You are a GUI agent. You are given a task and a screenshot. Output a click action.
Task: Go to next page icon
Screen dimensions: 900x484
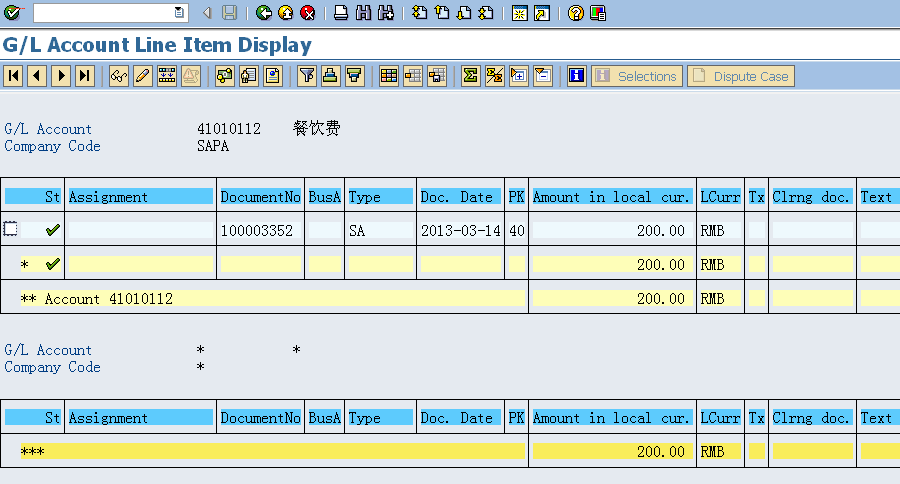[x=464, y=13]
